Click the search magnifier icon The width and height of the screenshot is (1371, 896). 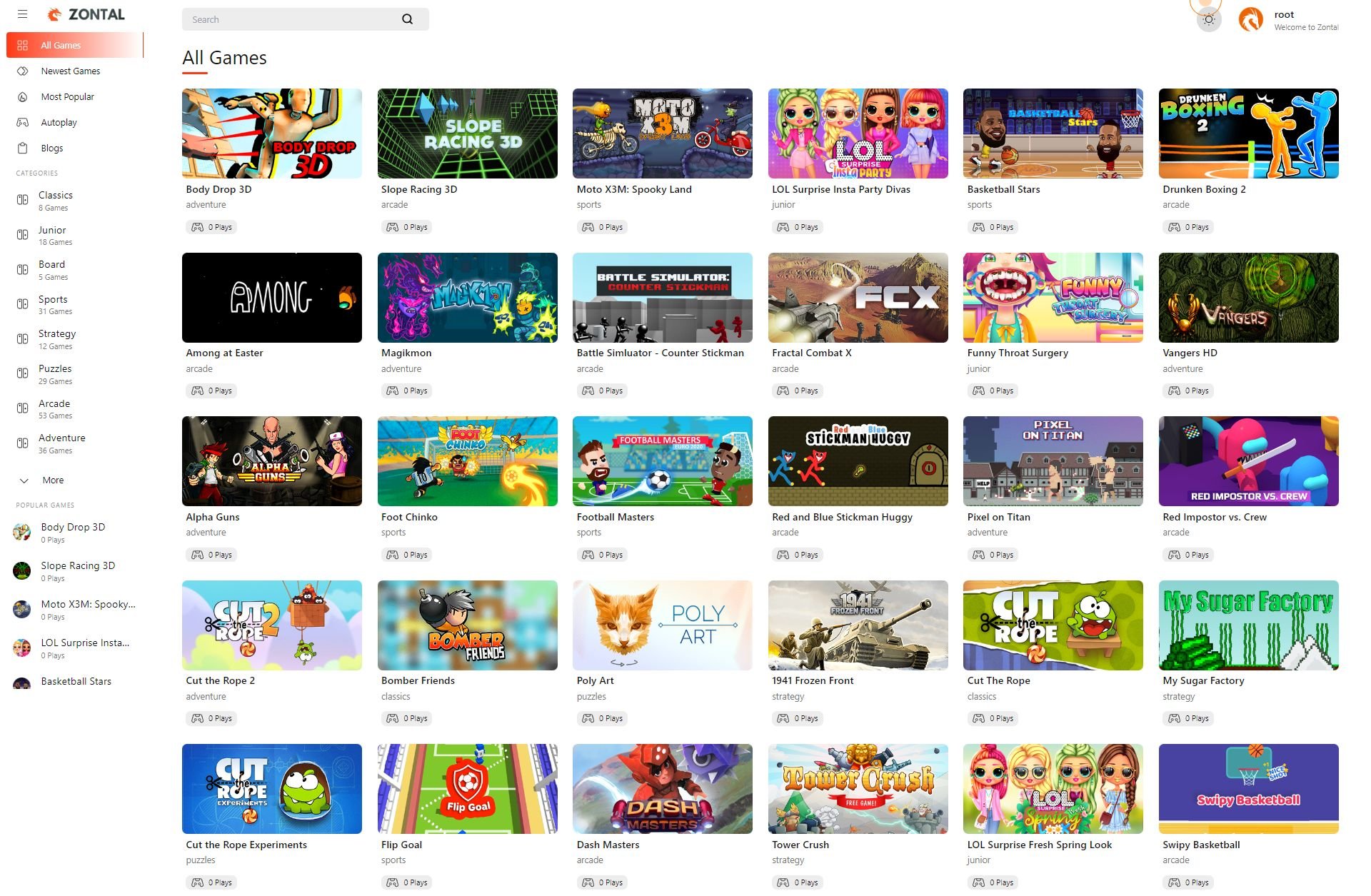pos(407,19)
